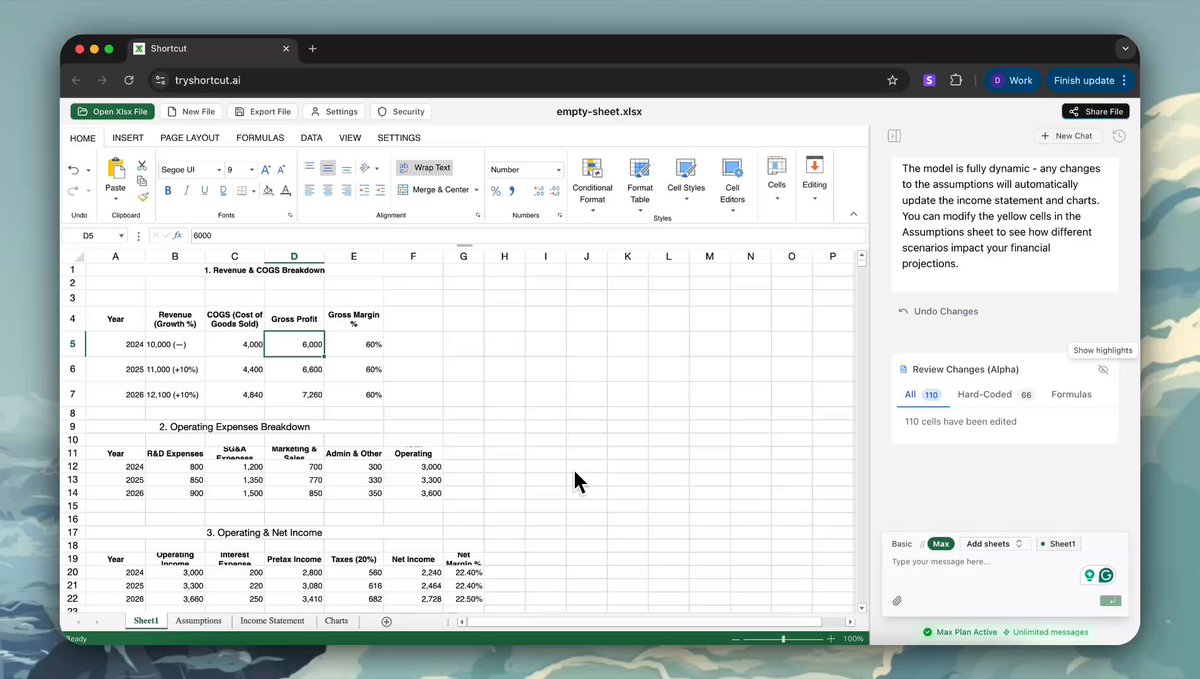Open chat history clock icon

[x=1119, y=136]
